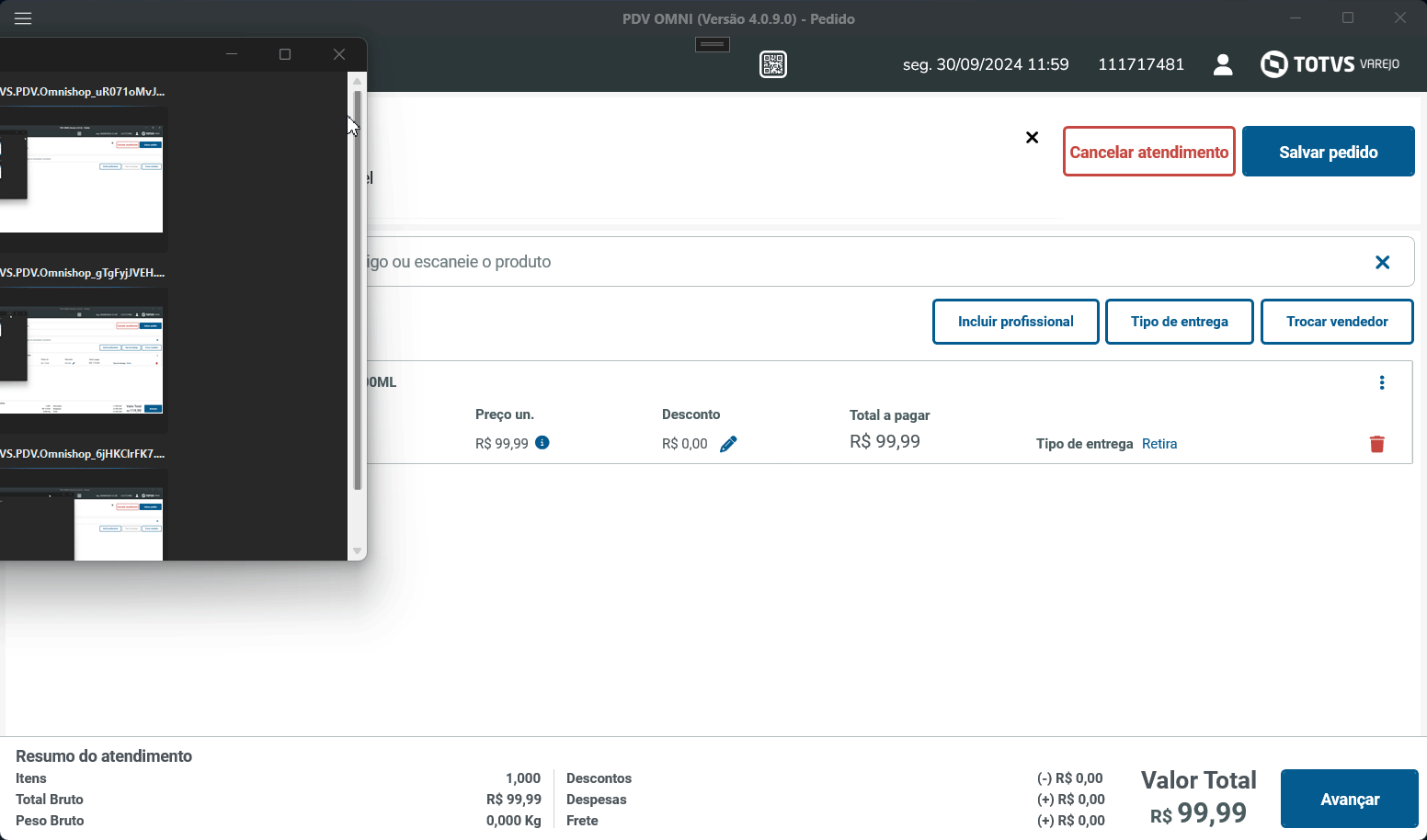The width and height of the screenshot is (1427, 840).
Task: Open the user profile icon
Action: click(x=1223, y=64)
